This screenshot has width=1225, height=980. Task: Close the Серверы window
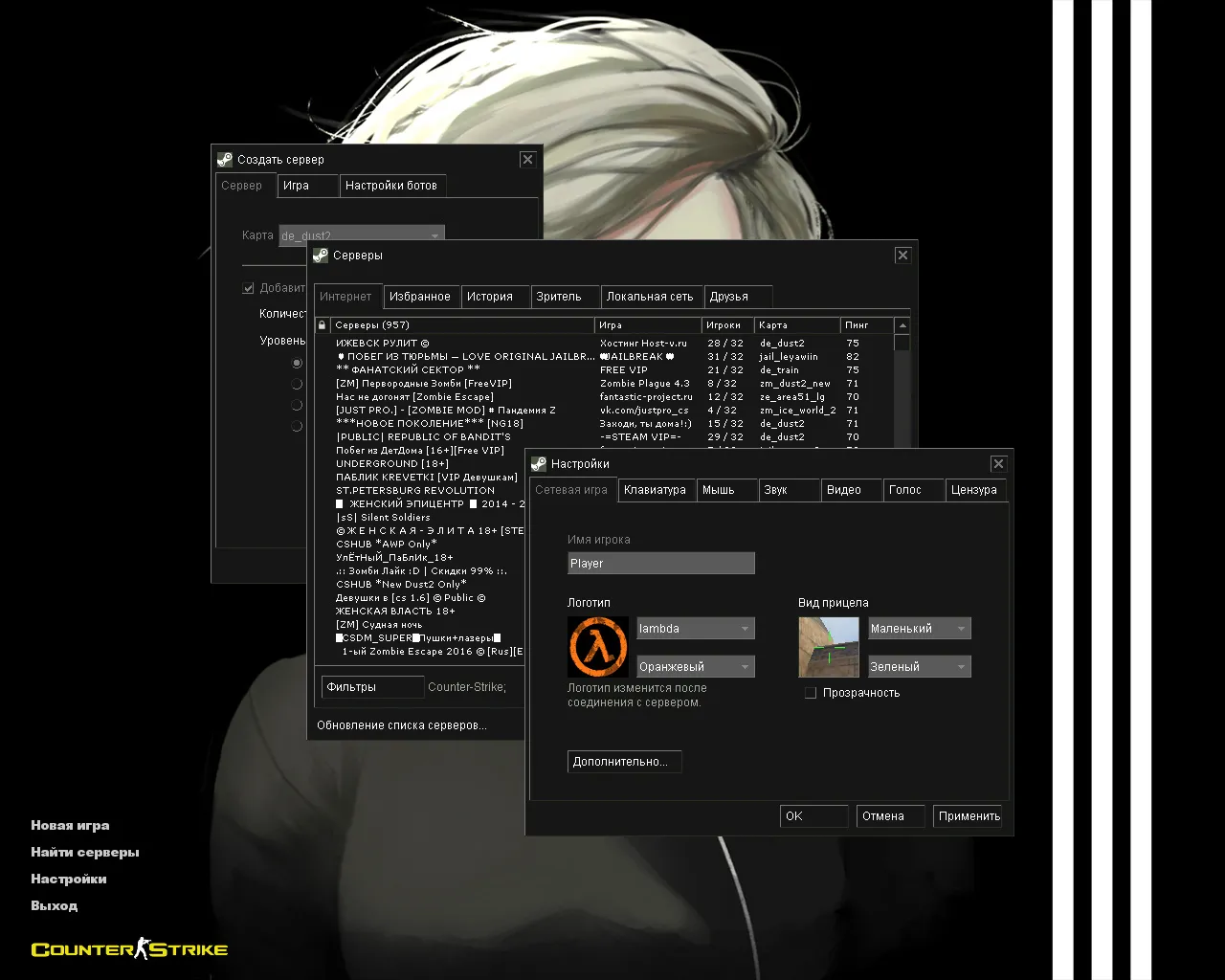pos(902,256)
